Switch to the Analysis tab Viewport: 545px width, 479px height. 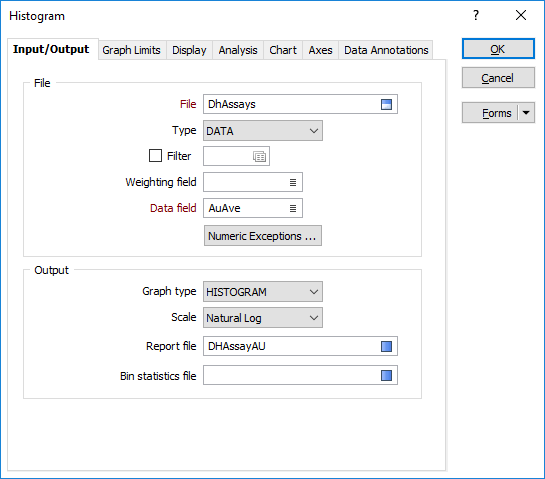click(238, 50)
